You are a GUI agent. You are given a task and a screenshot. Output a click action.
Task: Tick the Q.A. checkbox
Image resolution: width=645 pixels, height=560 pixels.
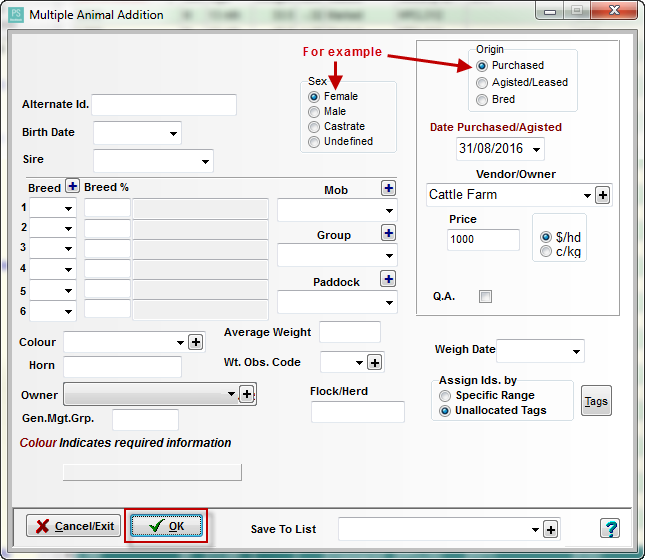pyautogui.click(x=485, y=296)
